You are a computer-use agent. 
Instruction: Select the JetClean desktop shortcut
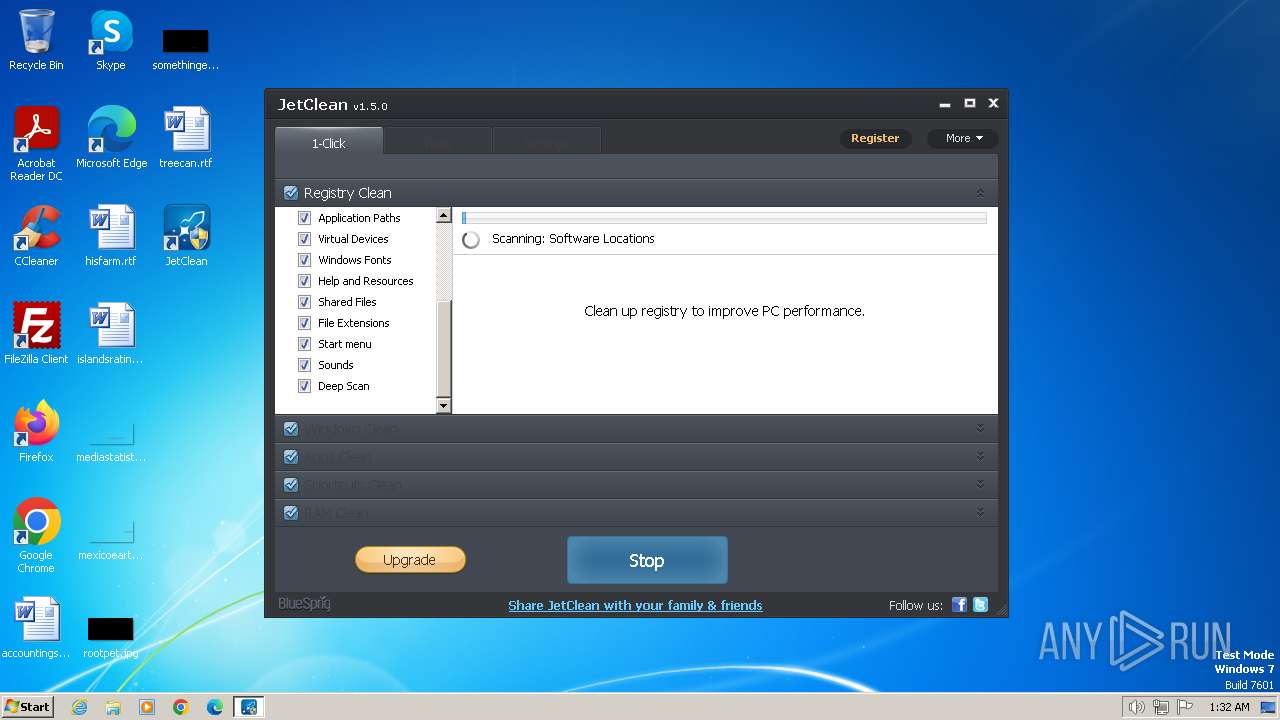coord(186,236)
